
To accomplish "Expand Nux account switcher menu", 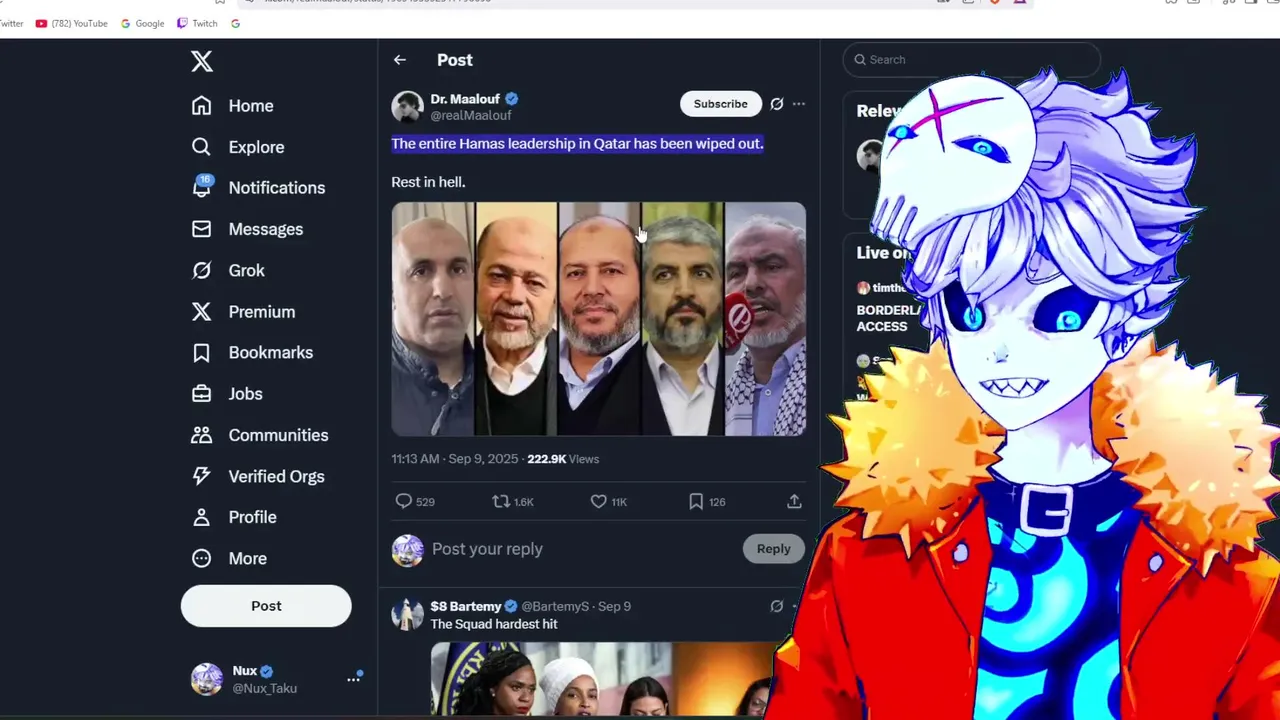I will tap(353, 678).
